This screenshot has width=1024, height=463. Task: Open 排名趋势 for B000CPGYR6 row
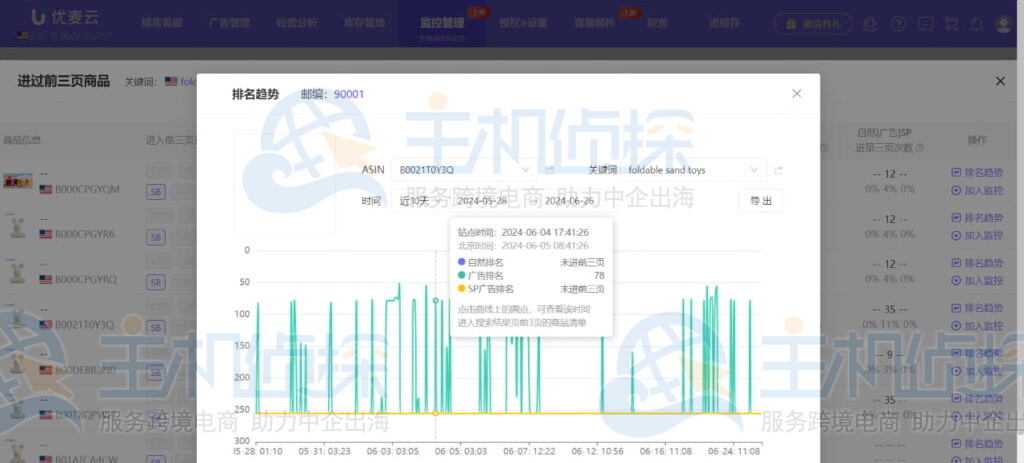click(x=977, y=217)
